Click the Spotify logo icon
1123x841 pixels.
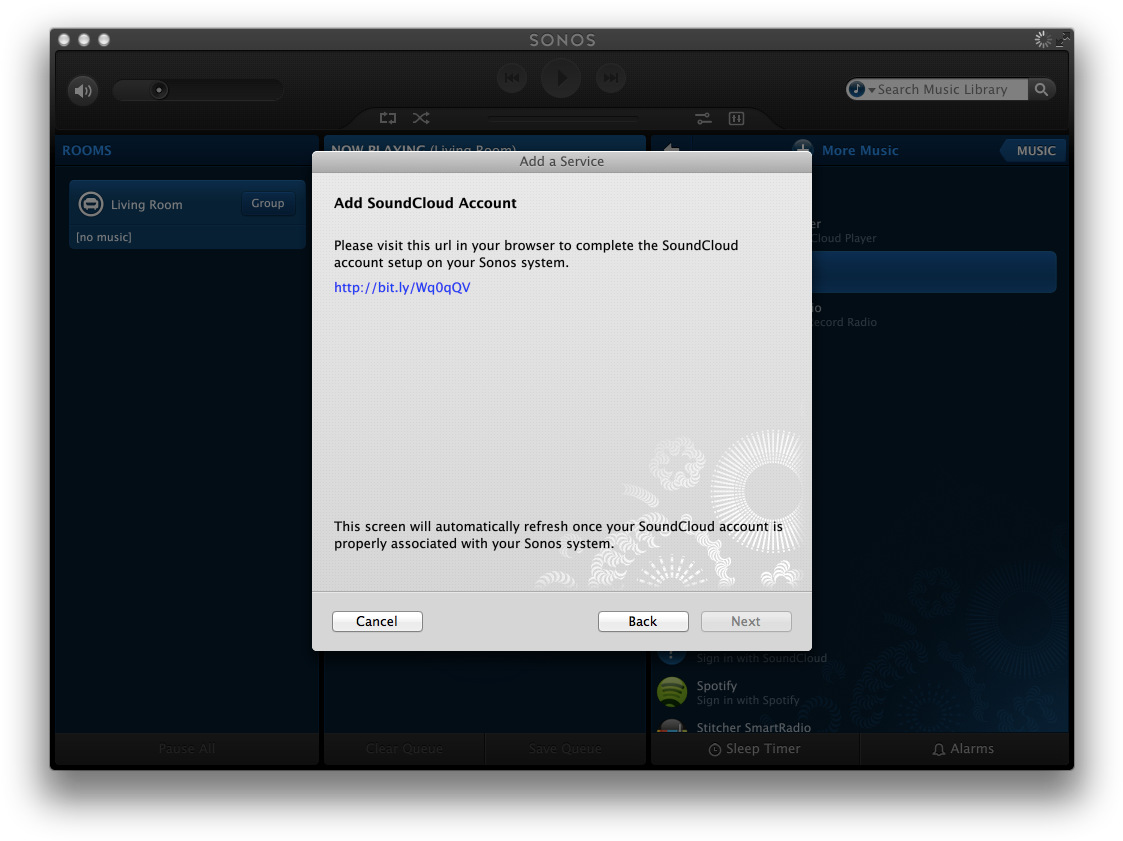coord(672,692)
